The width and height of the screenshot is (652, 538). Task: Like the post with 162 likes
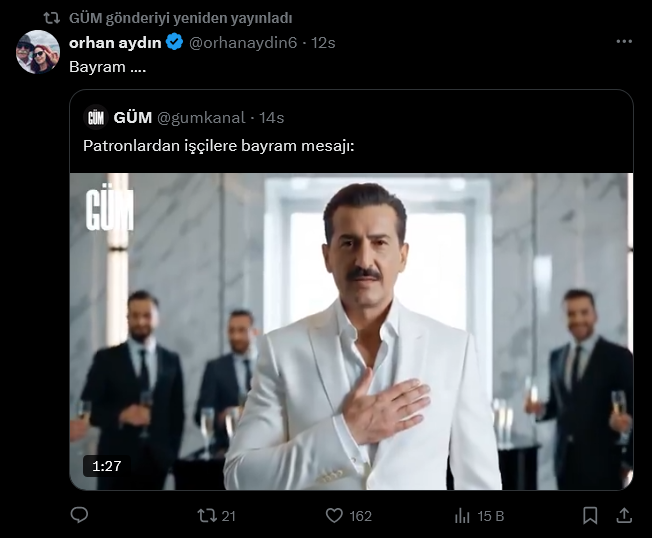click(x=348, y=516)
